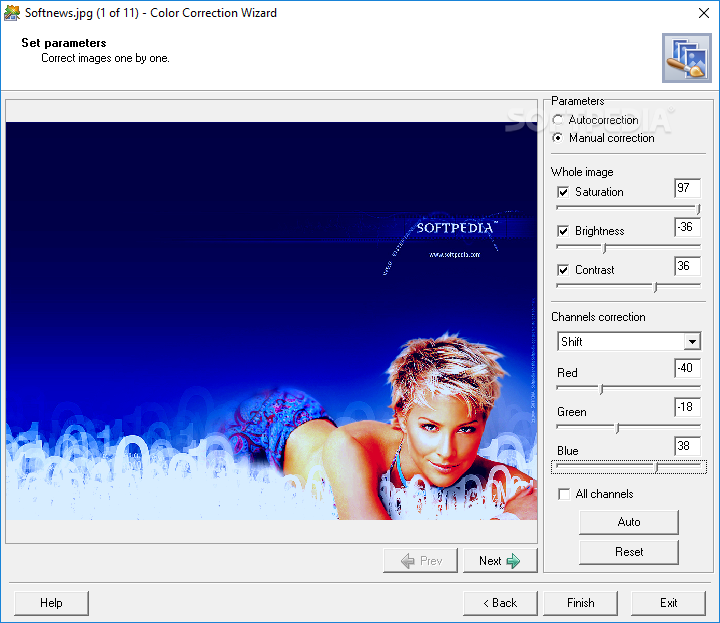Click the Green value field showing -18

(x=687, y=407)
